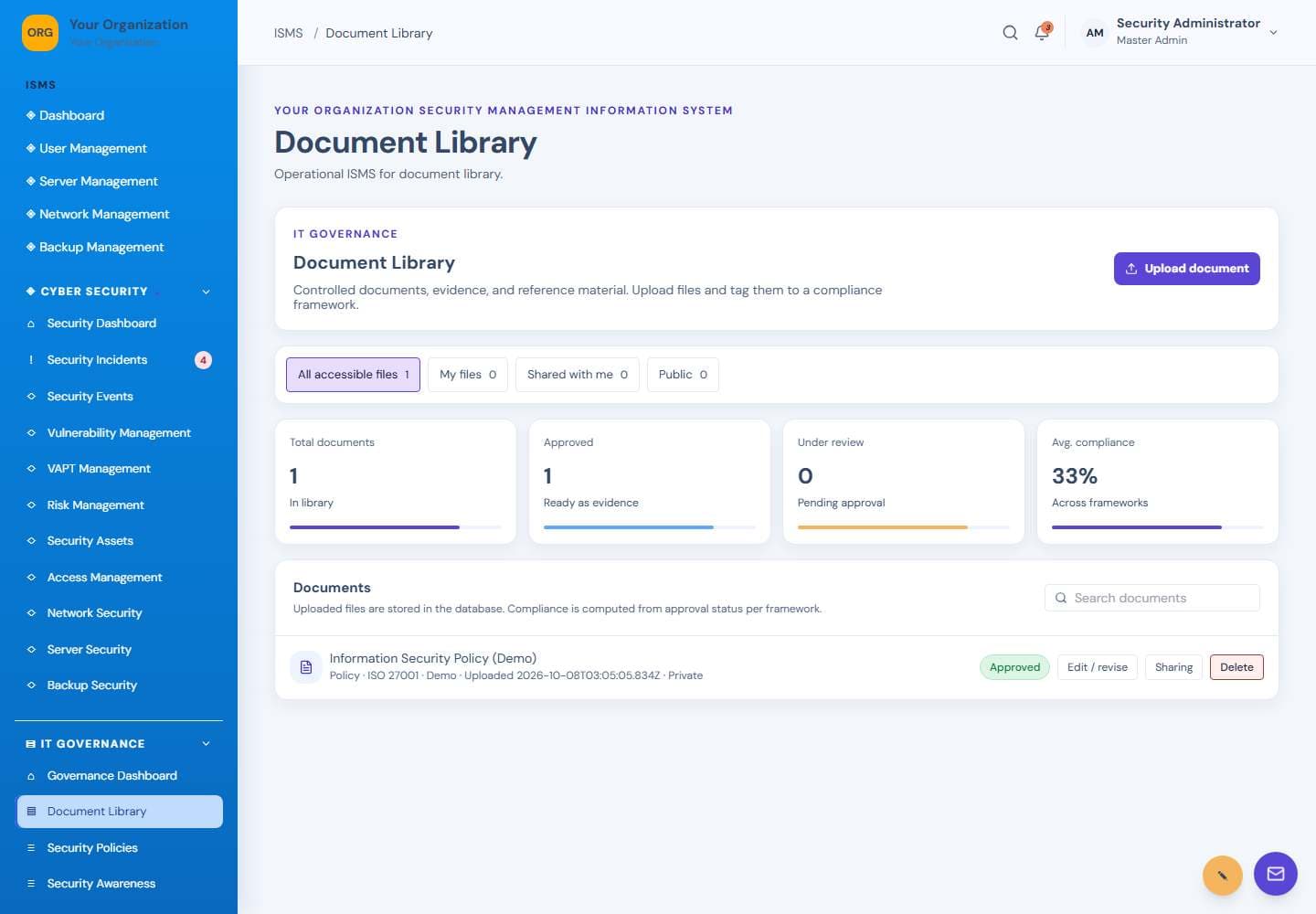Click the Upload document button
The width and height of the screenshot is (1316, 914).
[1187, 269]
